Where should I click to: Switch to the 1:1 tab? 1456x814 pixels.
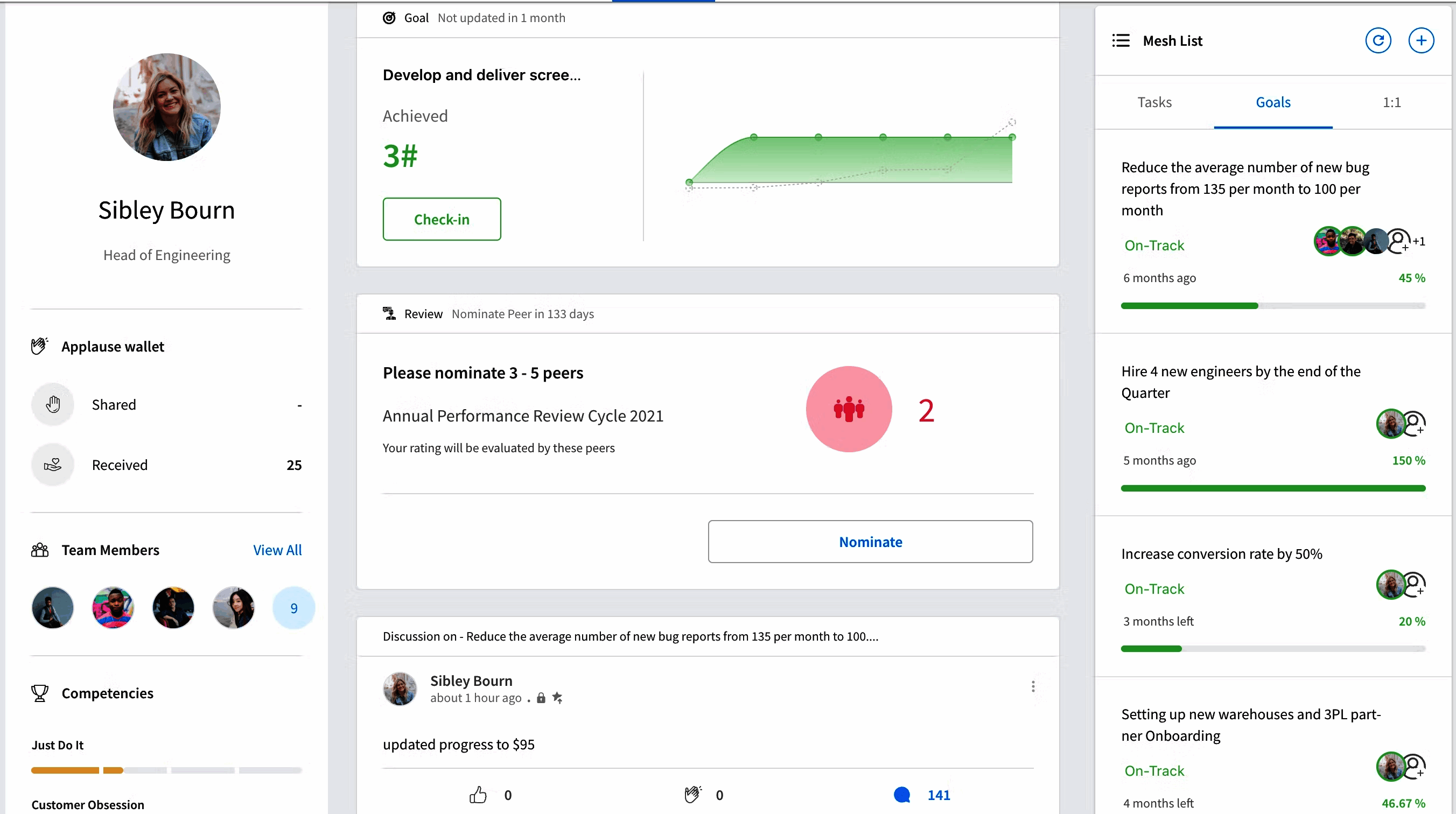tap(1391, 102)
